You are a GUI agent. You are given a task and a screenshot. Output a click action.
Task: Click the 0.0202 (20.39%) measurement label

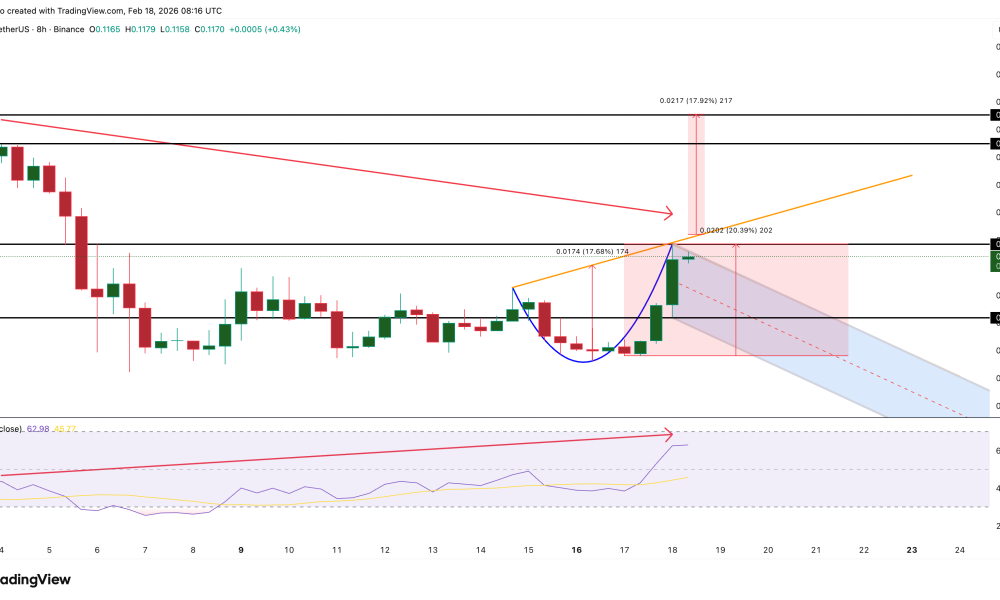tap(737, 231)
